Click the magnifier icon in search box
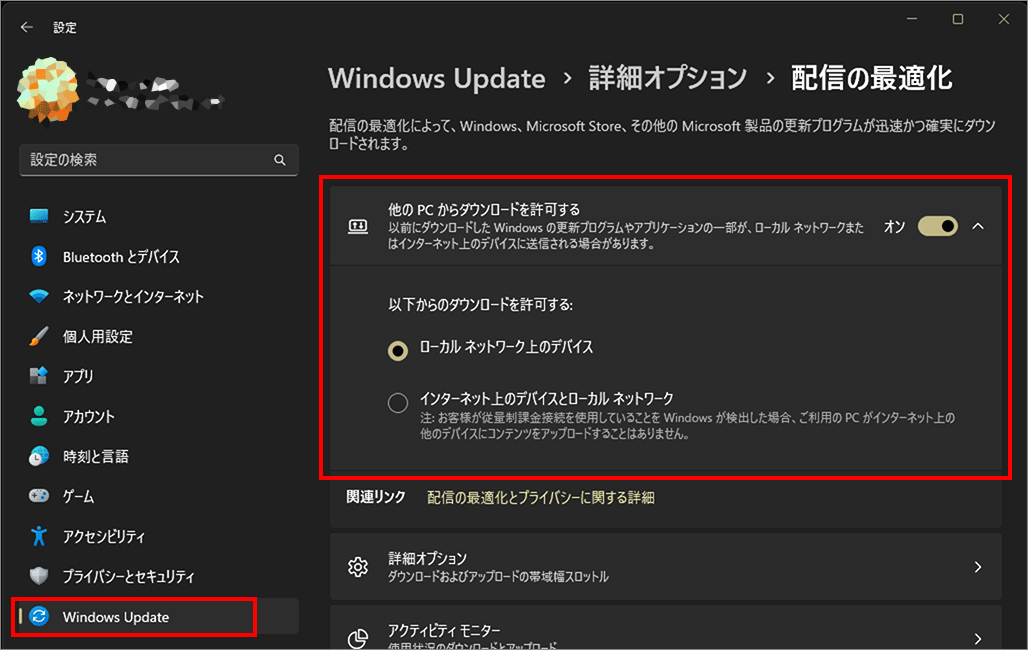 coord(280,160)
